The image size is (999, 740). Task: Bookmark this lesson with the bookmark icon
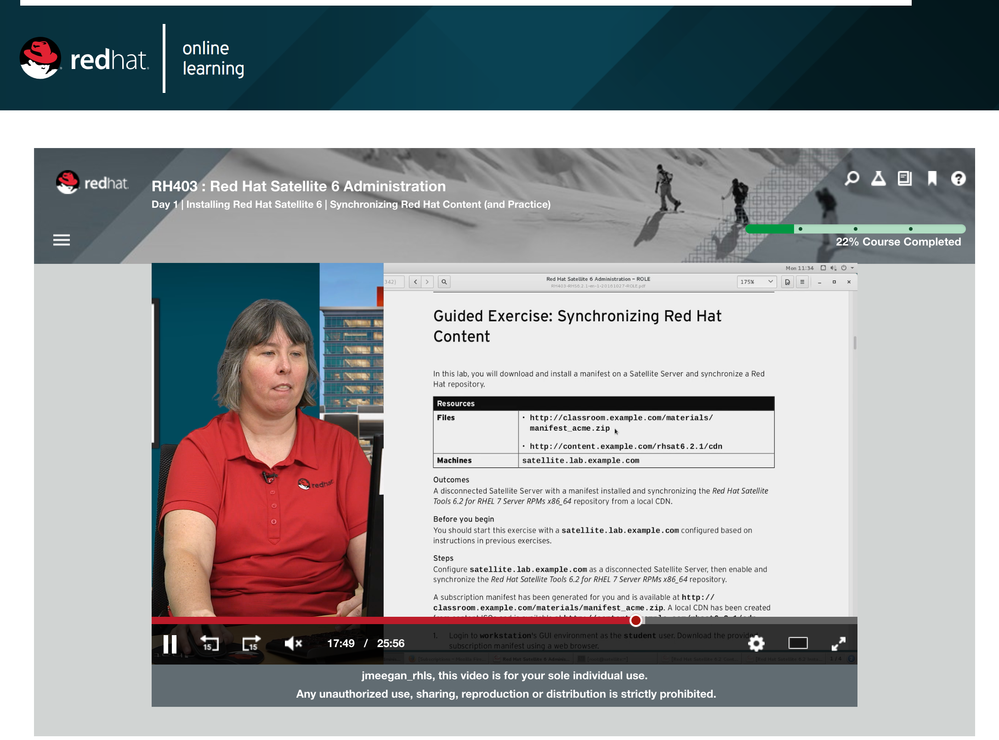pyautogui.click(x=932, y=179)
